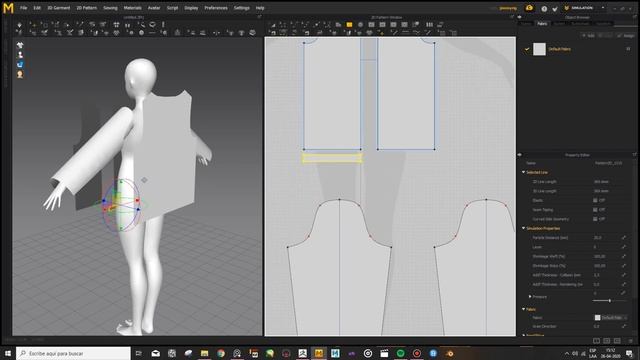Open Spotify from the taskbar

(400, 353)
